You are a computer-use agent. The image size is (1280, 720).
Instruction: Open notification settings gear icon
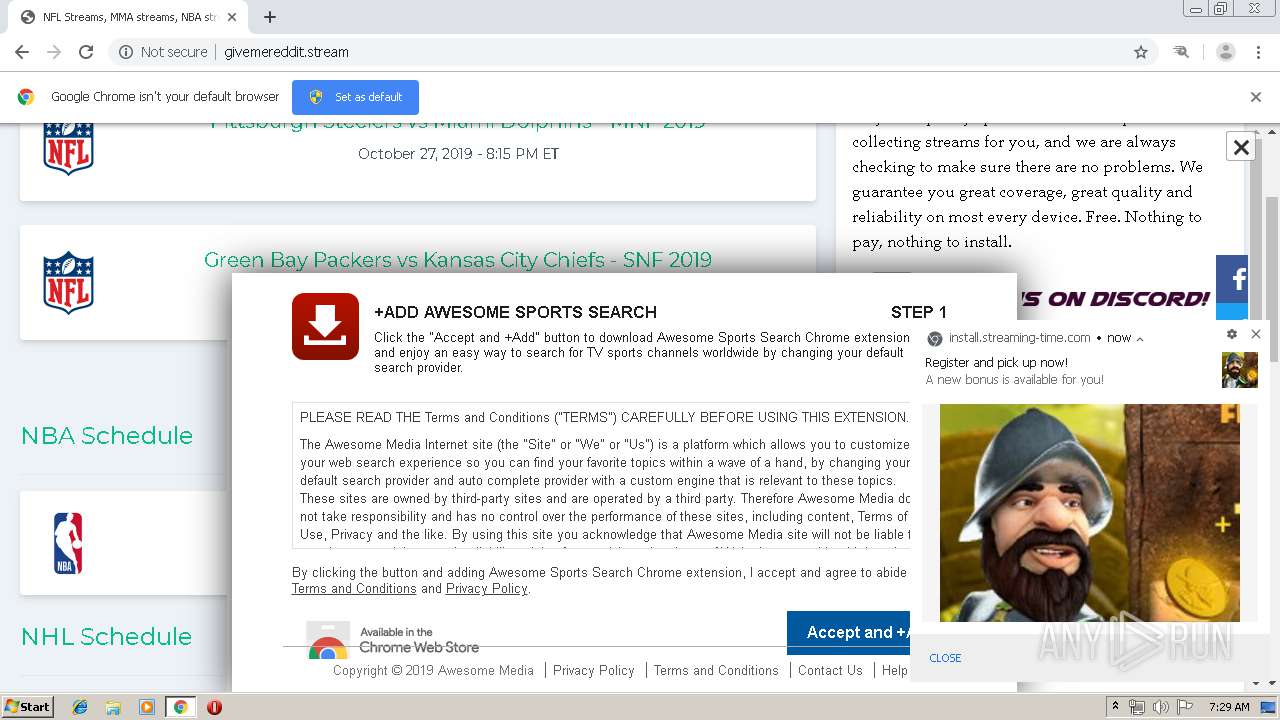tap(1232, 335)
